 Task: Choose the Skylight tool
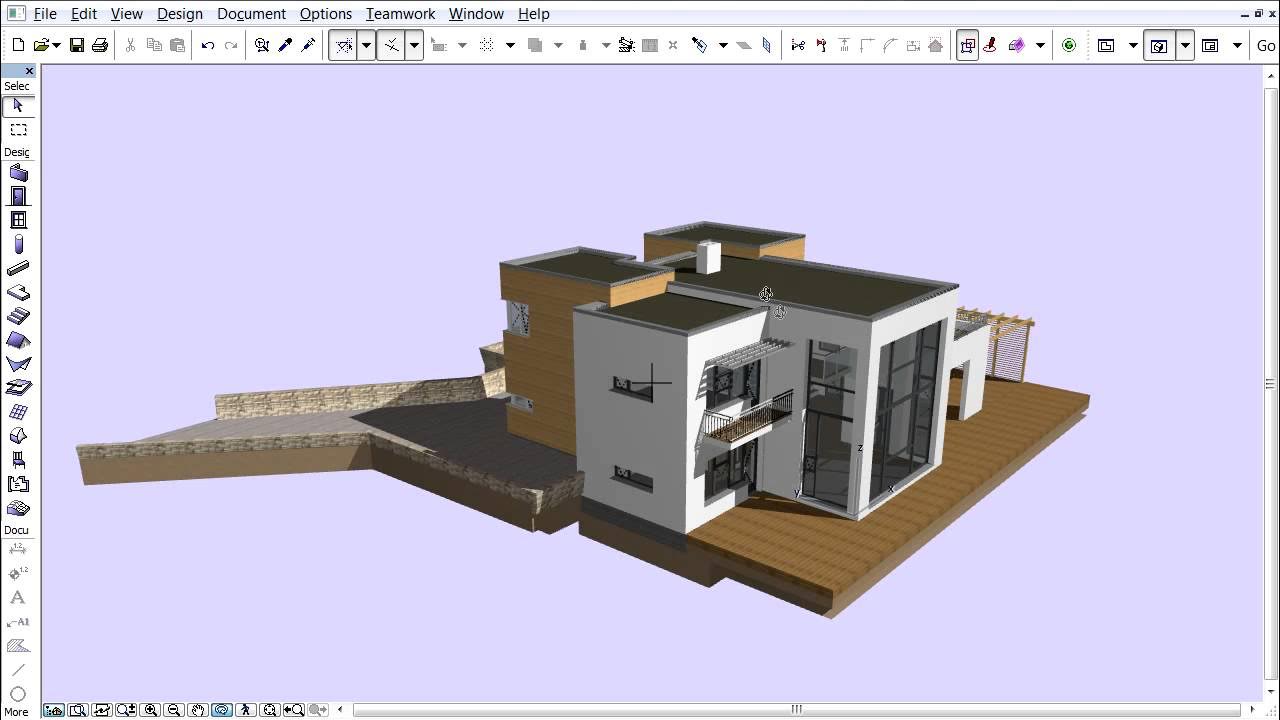coord(18,388)
